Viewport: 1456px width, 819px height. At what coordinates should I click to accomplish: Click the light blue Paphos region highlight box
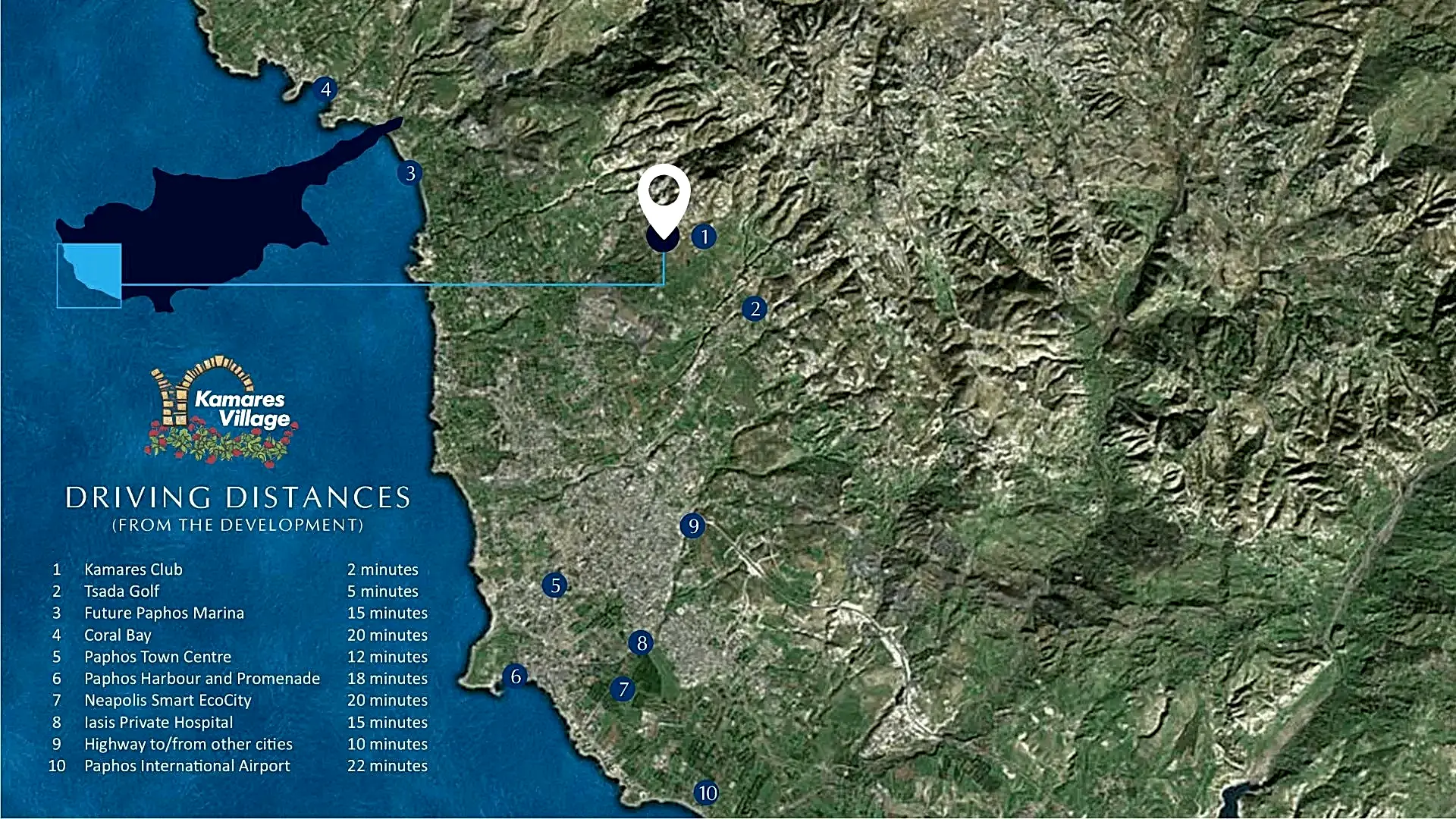[89, 276]
